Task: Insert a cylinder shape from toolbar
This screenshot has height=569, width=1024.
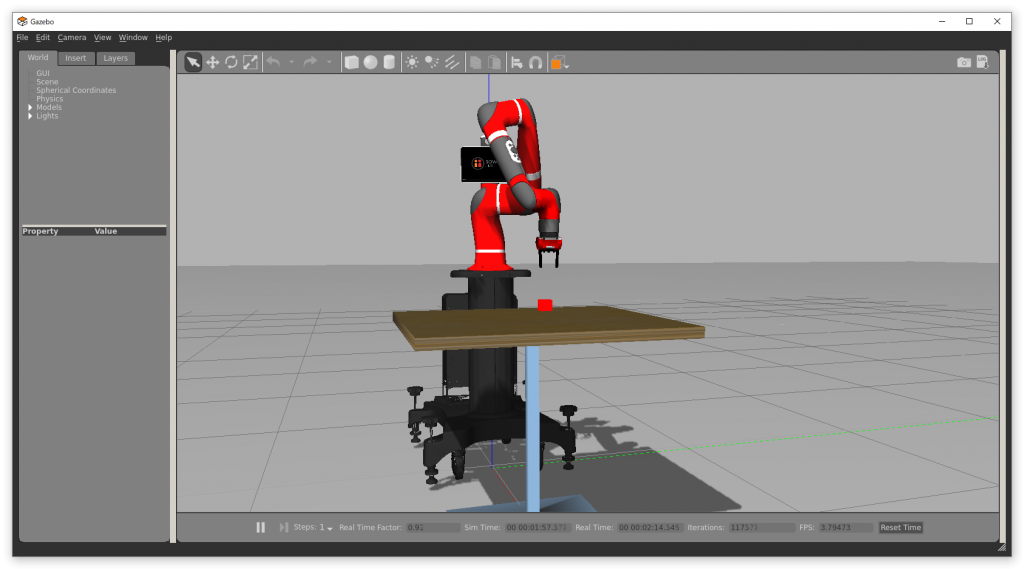Action: 389,62
